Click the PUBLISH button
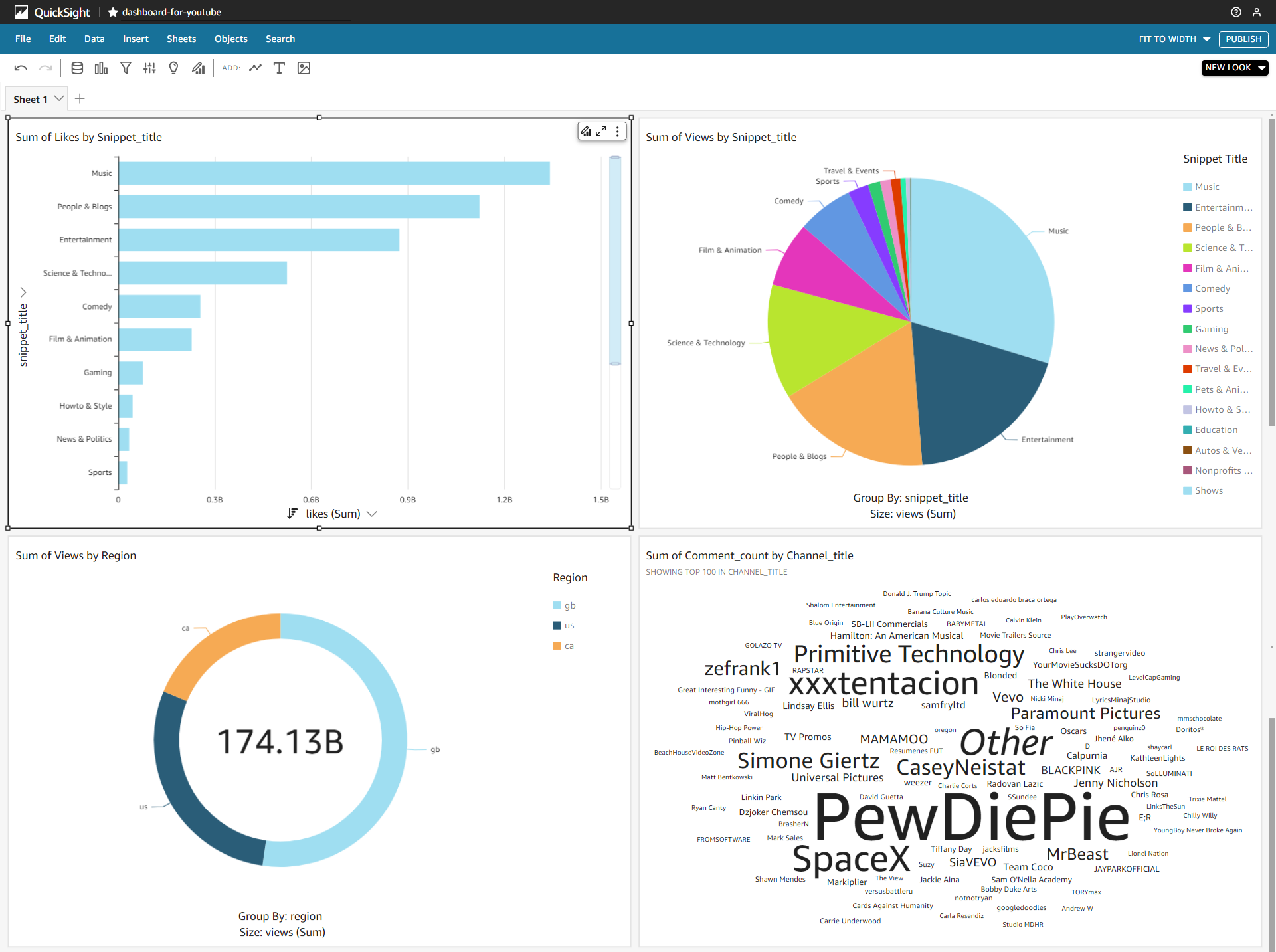This screenshot has width=1276, height=952. [x=1243, y=39]
